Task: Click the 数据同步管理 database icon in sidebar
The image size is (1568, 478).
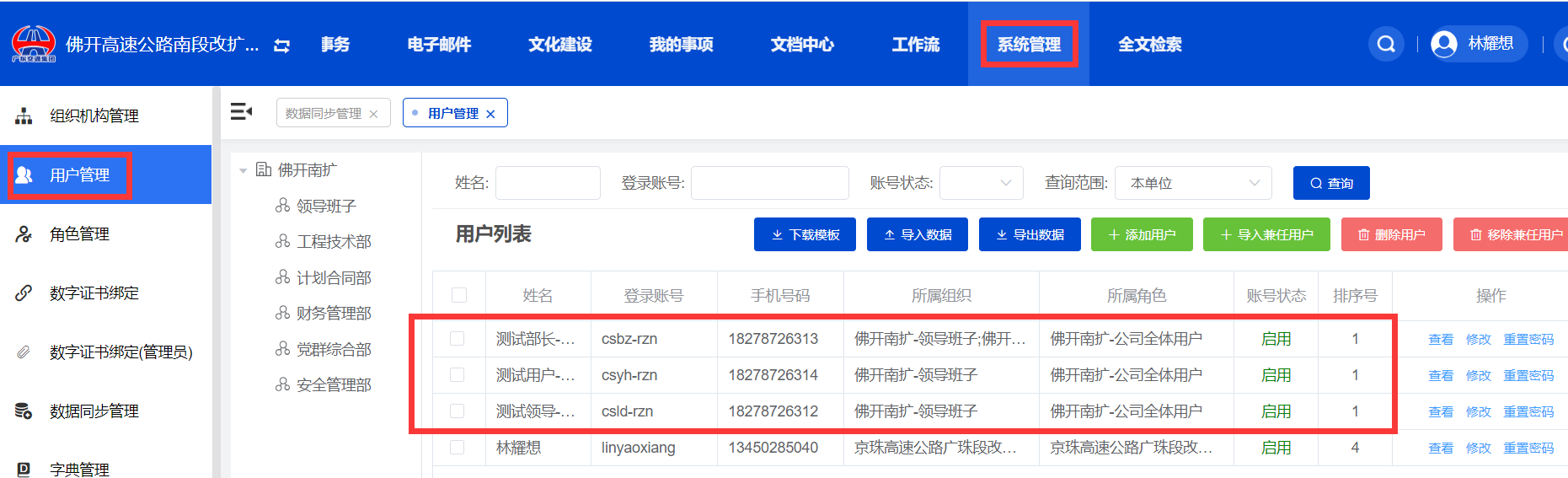Action: coord(24,411)
